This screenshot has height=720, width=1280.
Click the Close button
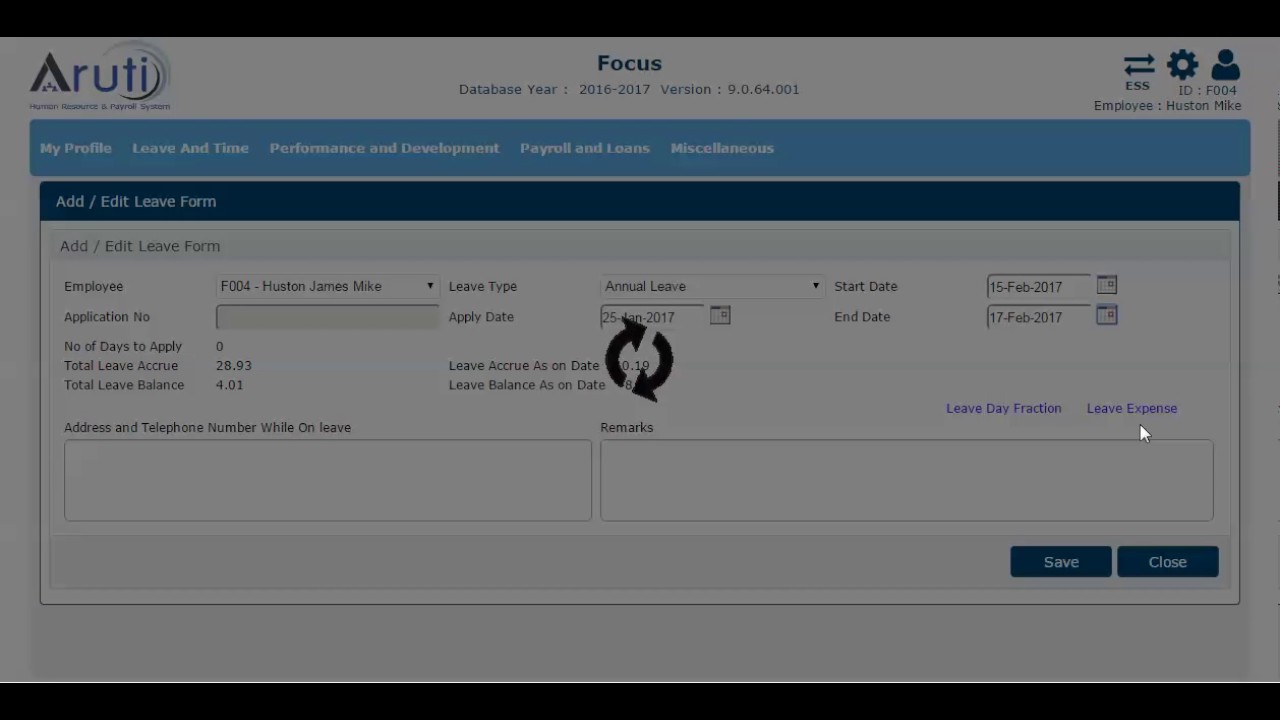tap(1167, 562)
